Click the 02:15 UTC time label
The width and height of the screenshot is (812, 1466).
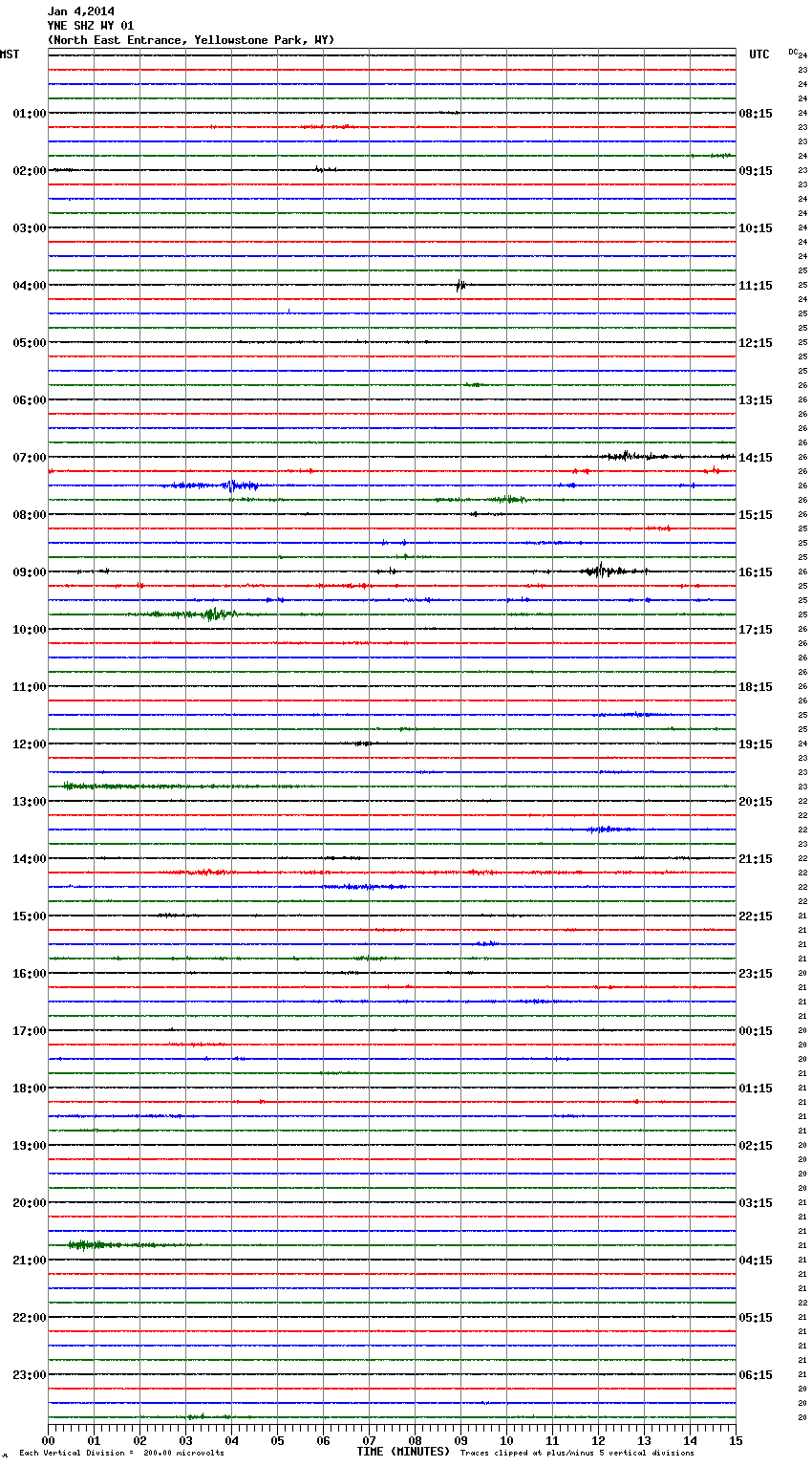(756, 1145)
